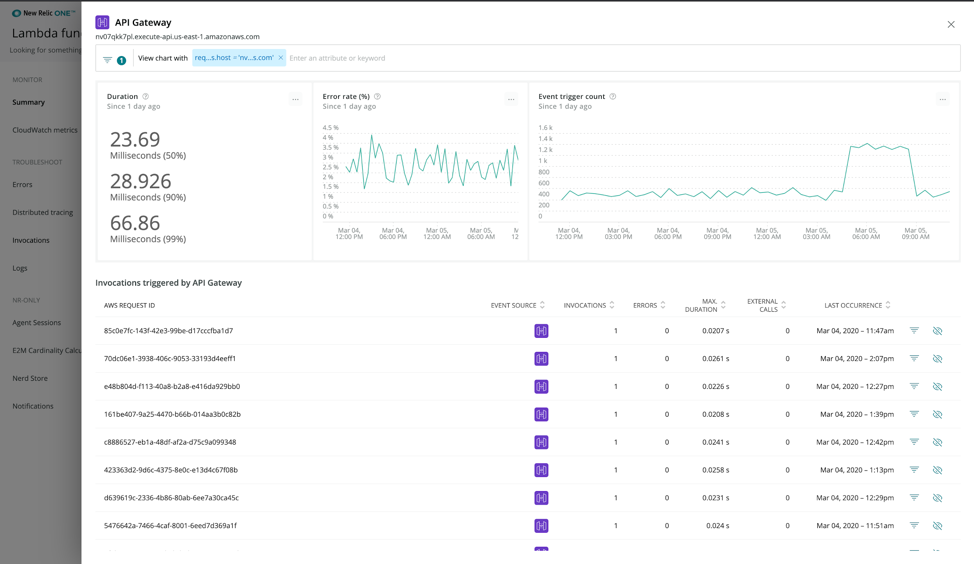974x564 pixels.
Task: Open Logs in the sidebar
Action: 20,268
